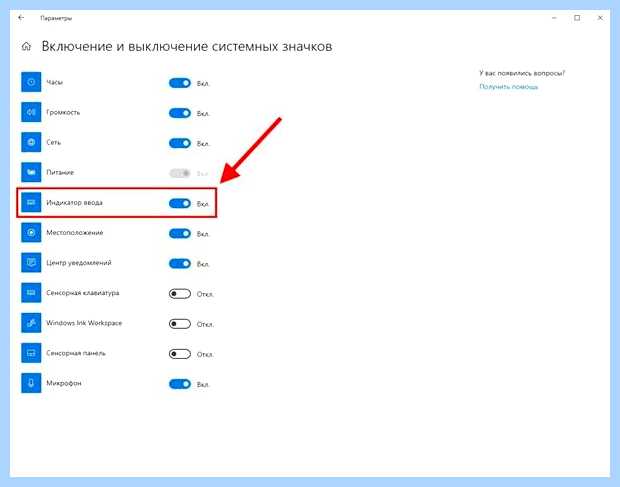The image size is (620, 487).
Task: Switch off the Индикатор ввода toggle
Action: pos(180,203)
